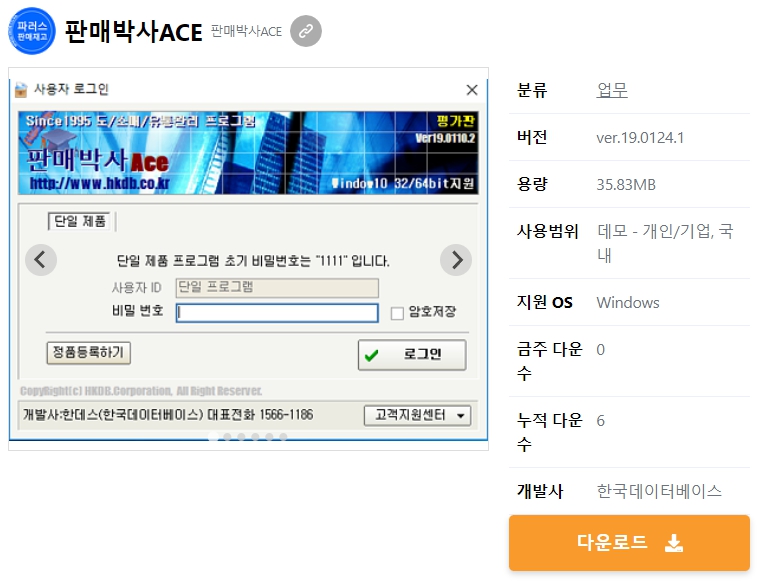Jump to the second carousel dot
The width and height of the screenshot is (758, 582).
(x=227, y=437)
